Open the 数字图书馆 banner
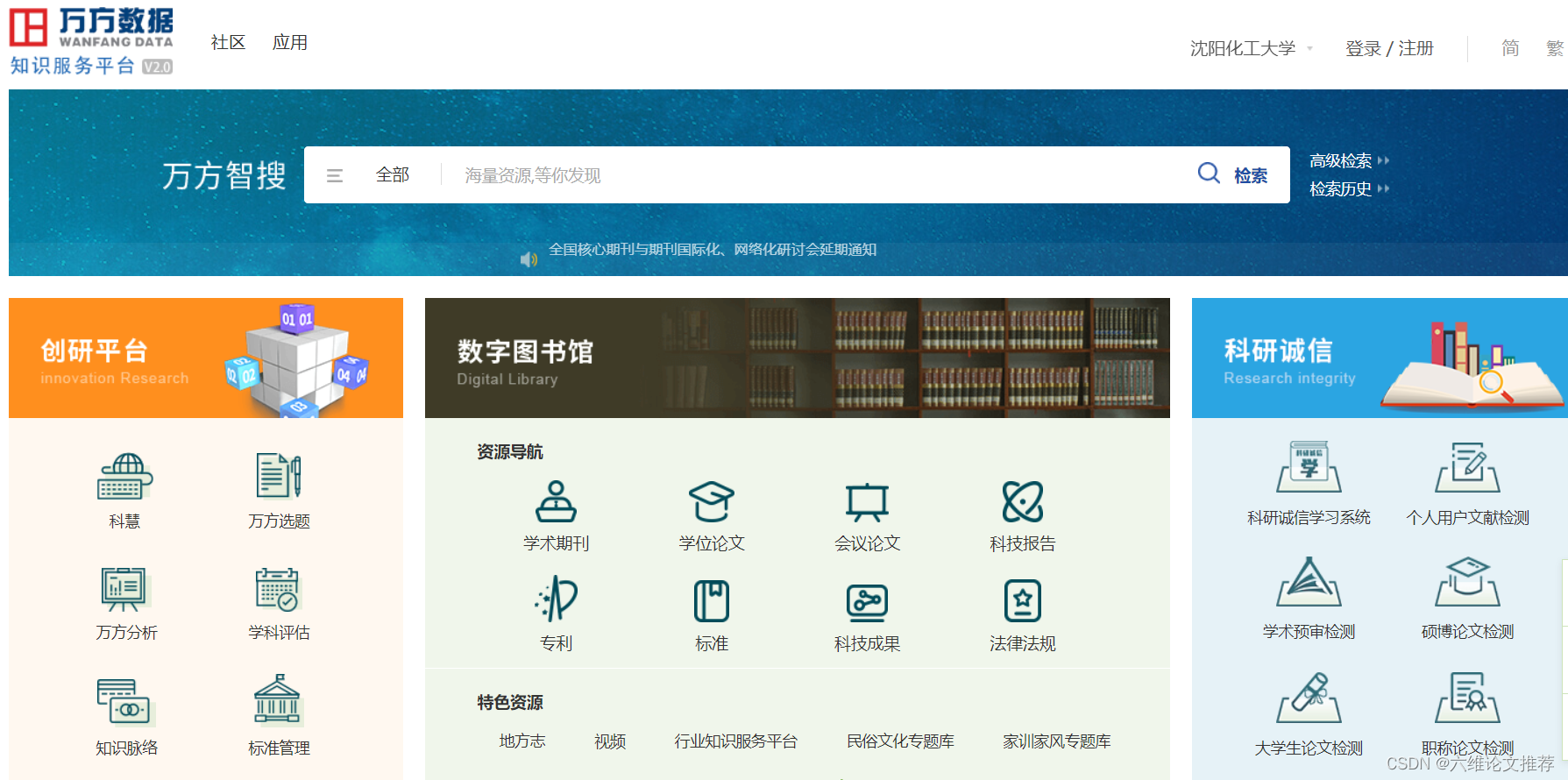 pos(798,358)
